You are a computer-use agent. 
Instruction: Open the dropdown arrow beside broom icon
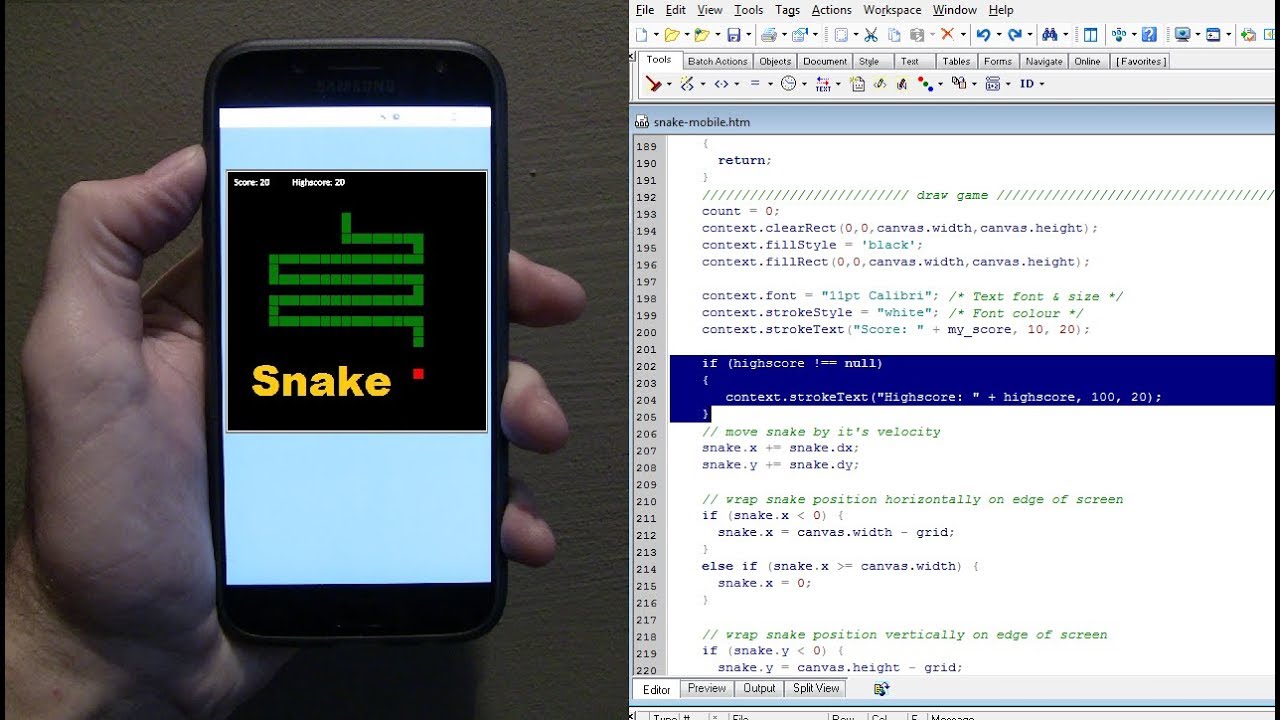[x=669, y=84]
